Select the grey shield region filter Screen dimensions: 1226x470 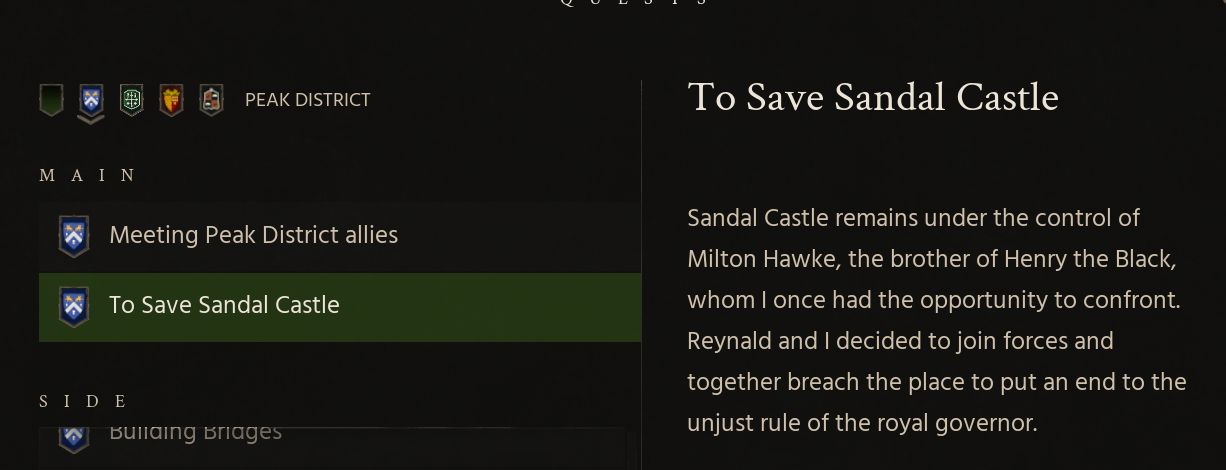[x=210, y=100]
